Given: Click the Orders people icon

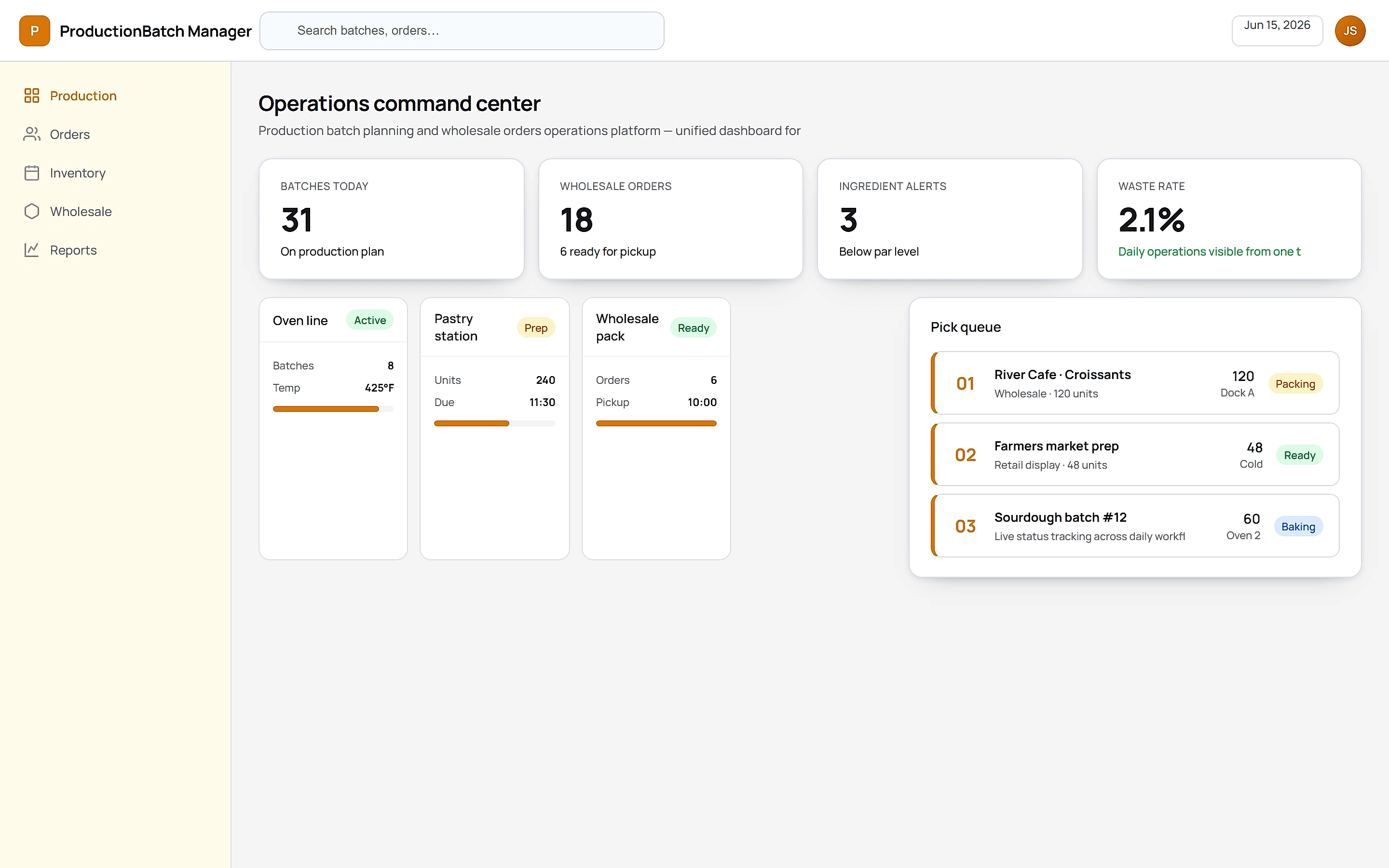Looking at the screenshot, I should tap(31, 135).
